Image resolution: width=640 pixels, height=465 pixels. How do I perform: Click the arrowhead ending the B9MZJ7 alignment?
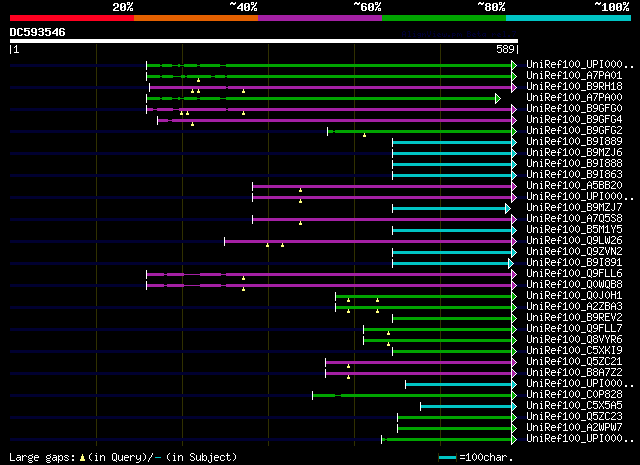(508, 209)
